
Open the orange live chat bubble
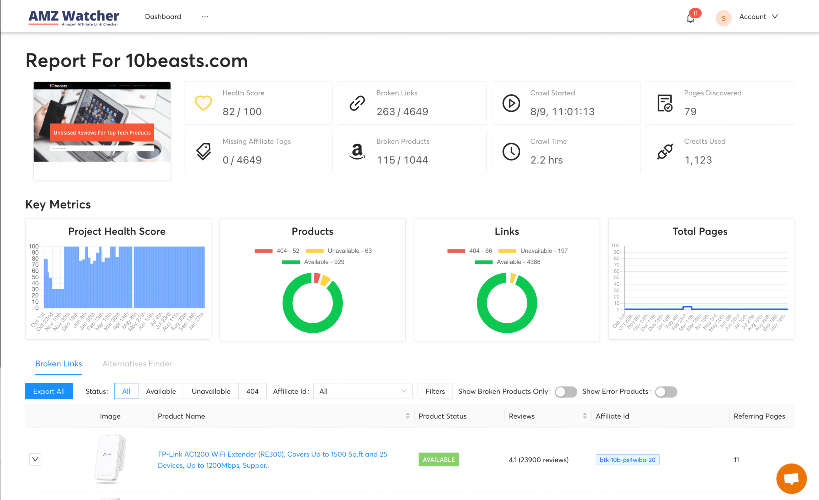click(x=791, y=478)
